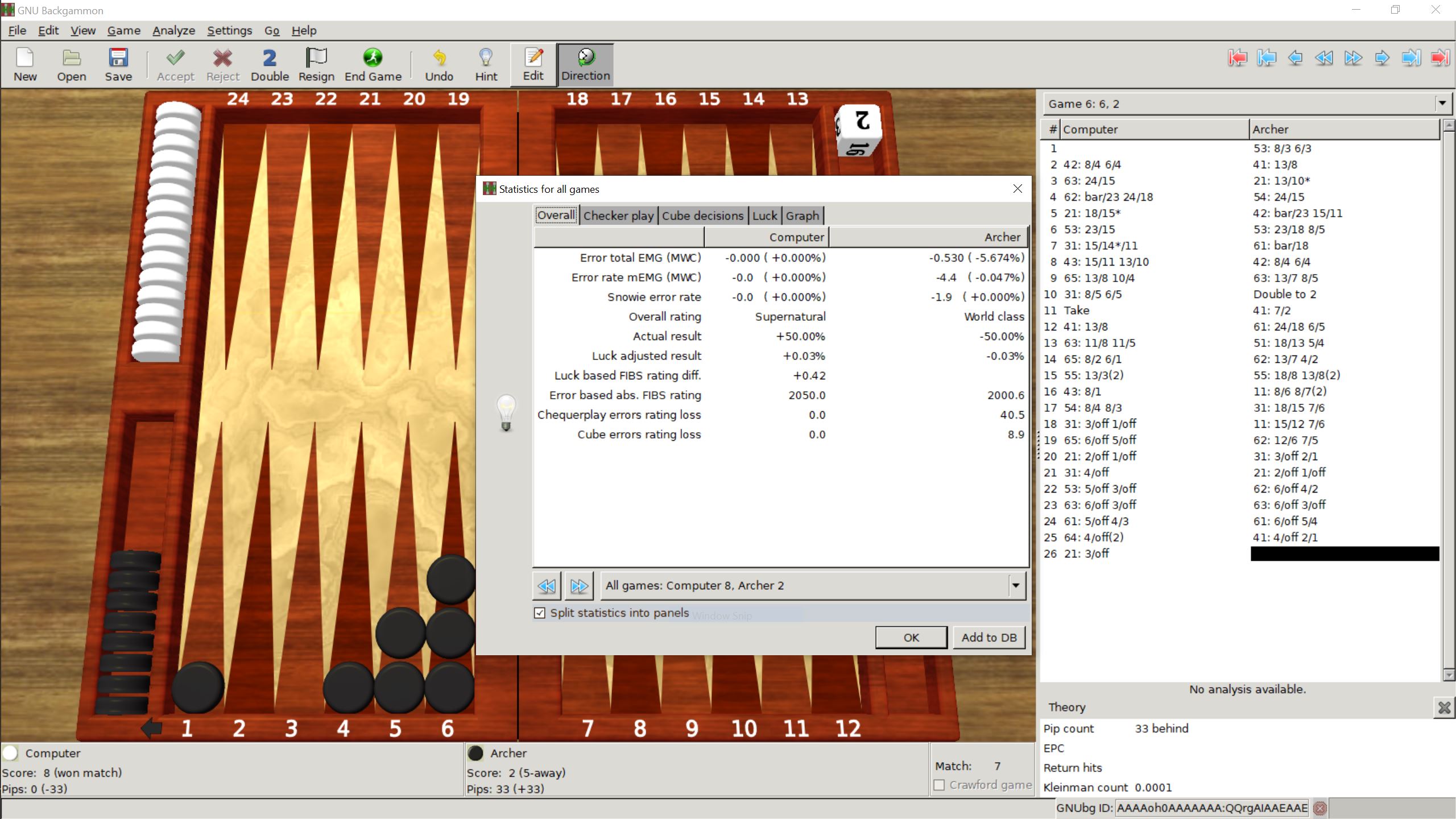Uncheck Split statistics into panels
The width and height of the screenshot is (1456, 819).
coord(540,613)
